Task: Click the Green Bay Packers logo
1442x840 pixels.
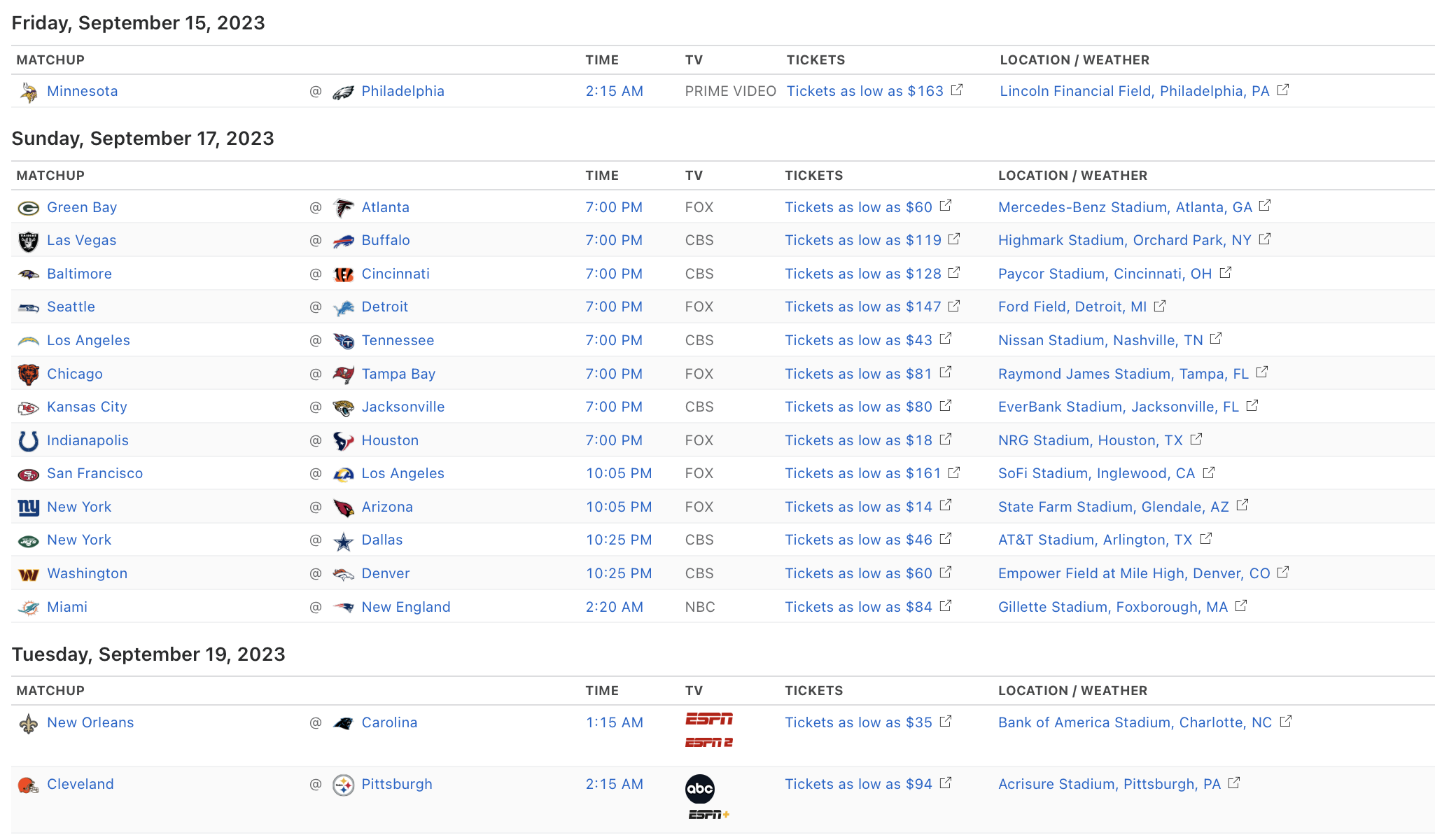Action: [29, 208]
